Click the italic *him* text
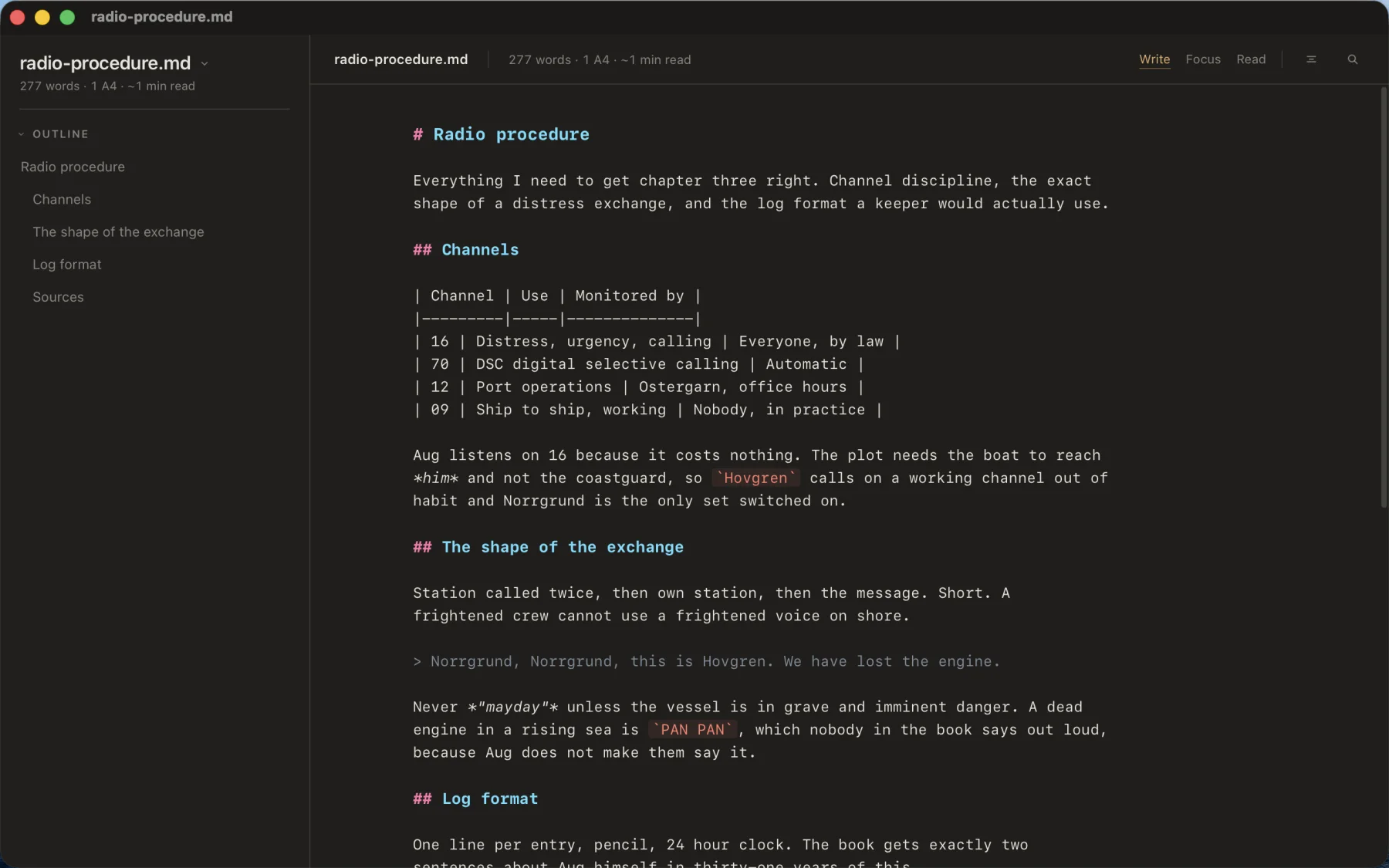 [x=435, y=478]
